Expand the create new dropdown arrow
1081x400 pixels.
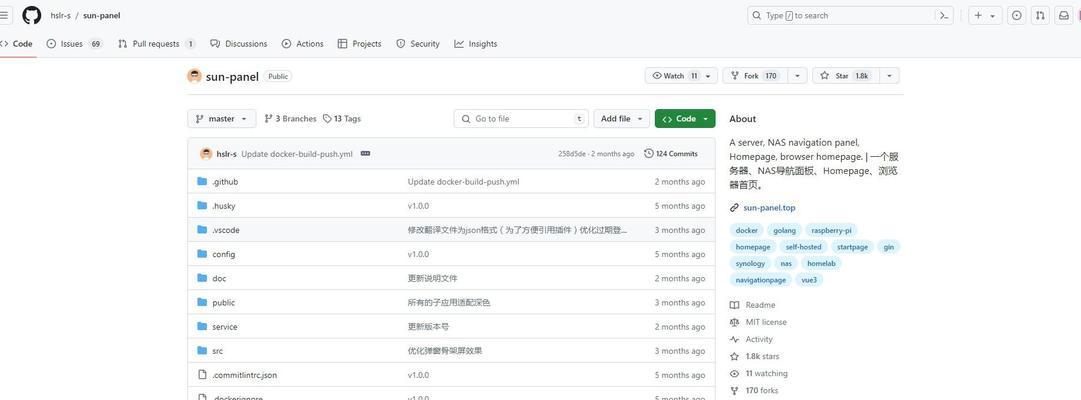(x=993, y=15)
